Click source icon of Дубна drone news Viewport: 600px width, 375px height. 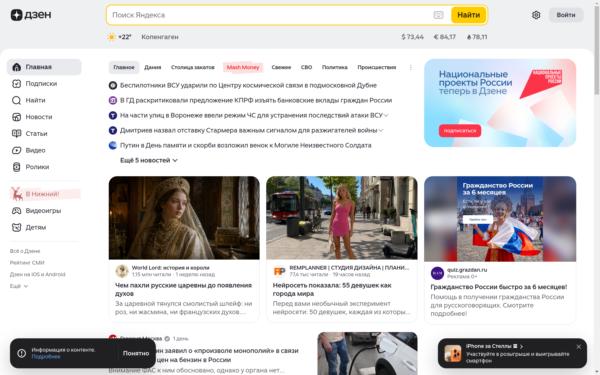tap(113, 85)
